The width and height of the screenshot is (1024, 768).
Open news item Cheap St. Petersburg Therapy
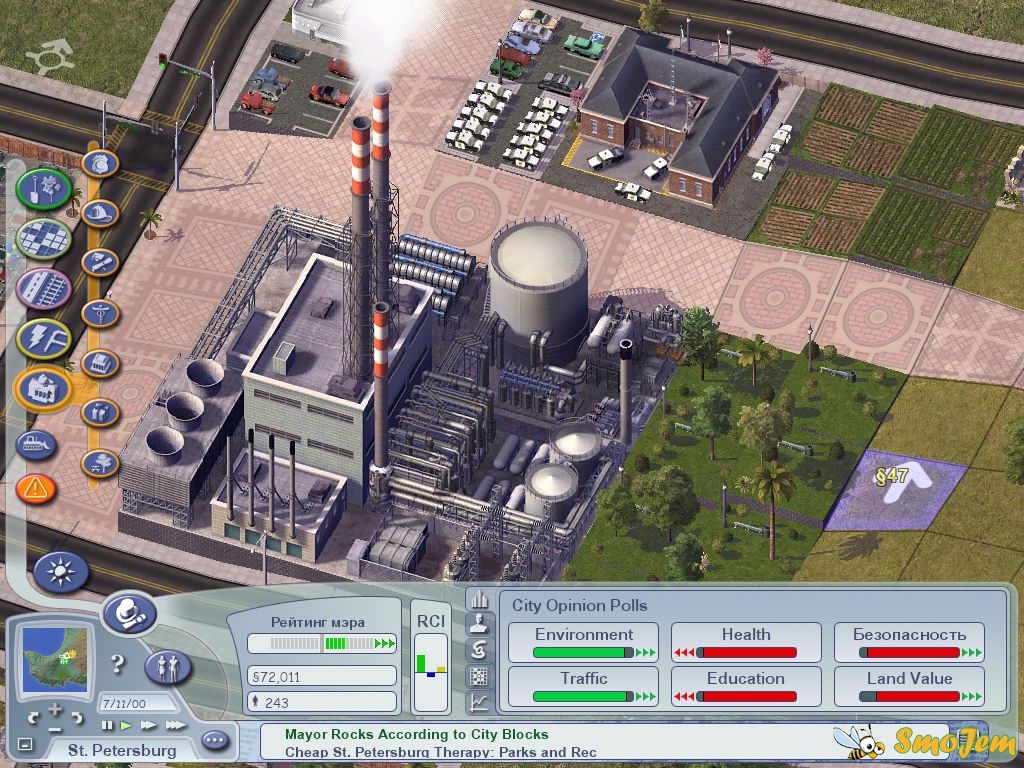pyautogui.click(x=441, y=752)
